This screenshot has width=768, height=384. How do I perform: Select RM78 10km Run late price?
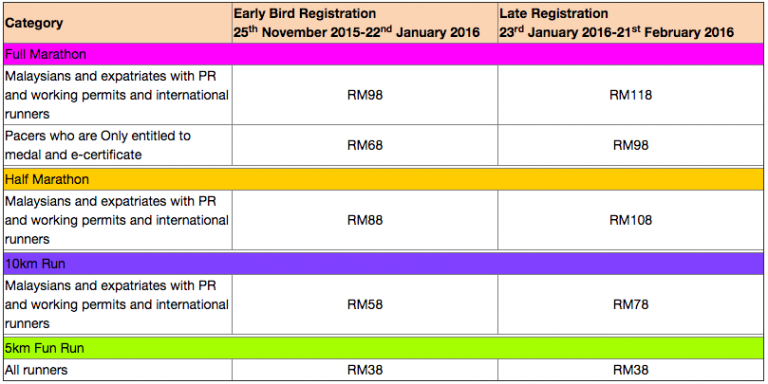(x=630, y=304)
